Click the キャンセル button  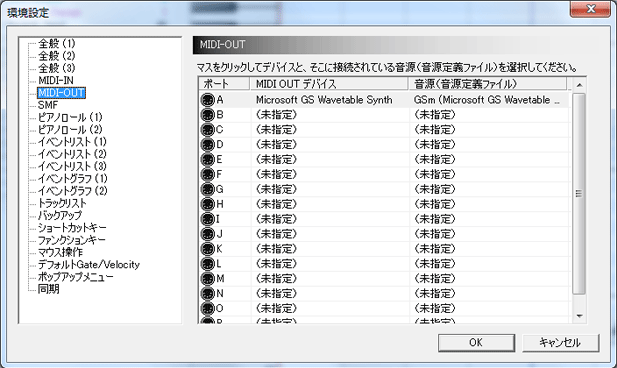pyautogui.click(x=560, y=343)
